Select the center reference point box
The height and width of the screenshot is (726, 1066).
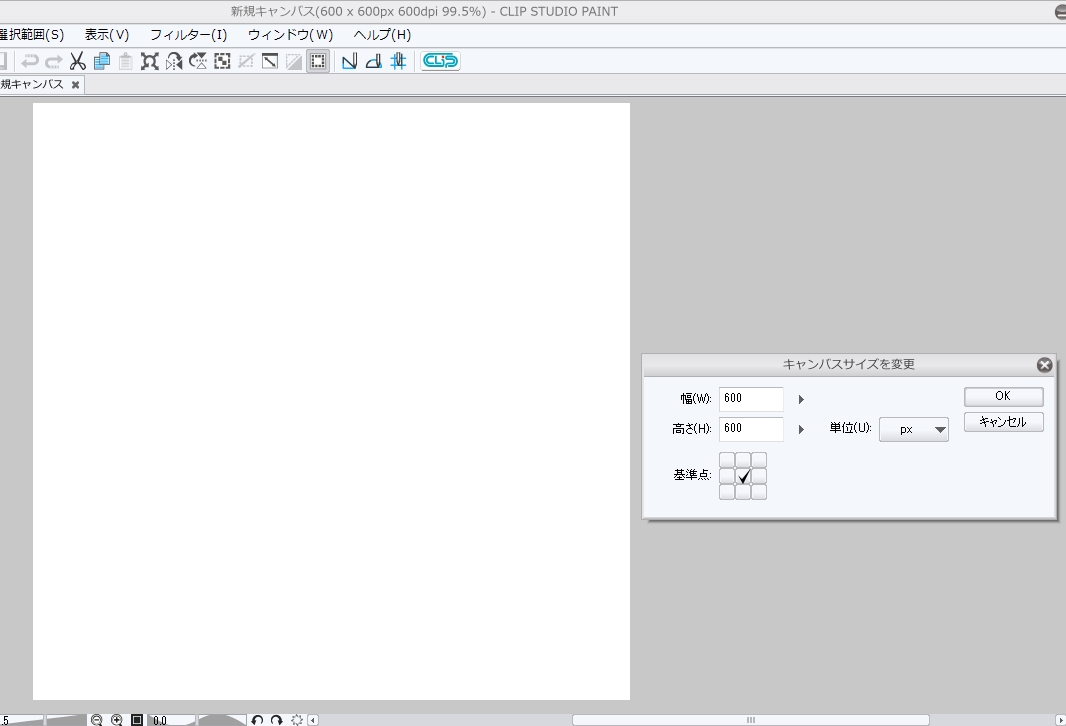coord(743,476)
